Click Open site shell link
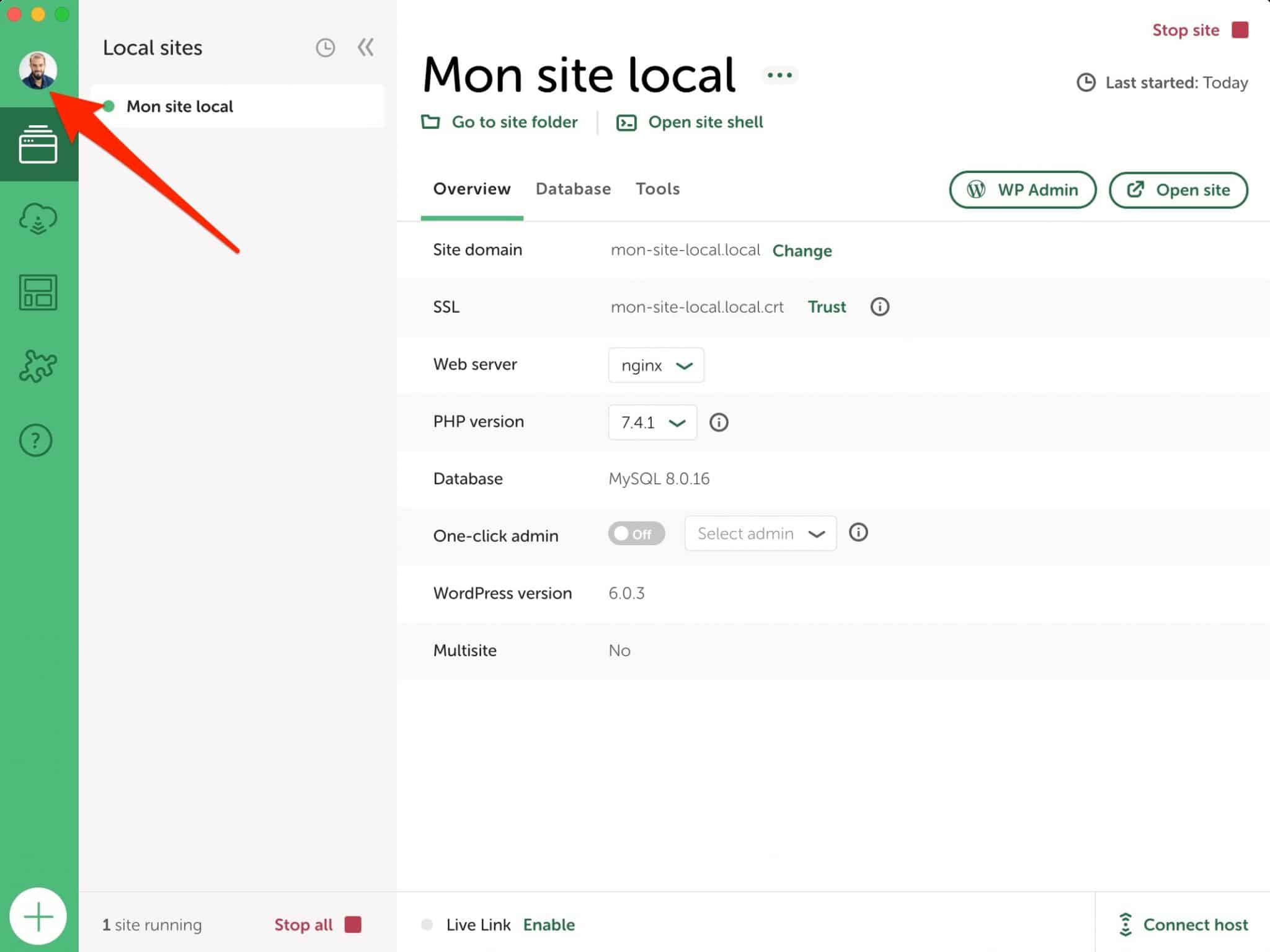This screenshot has height=952, width=1270. (x=706, y=122)
